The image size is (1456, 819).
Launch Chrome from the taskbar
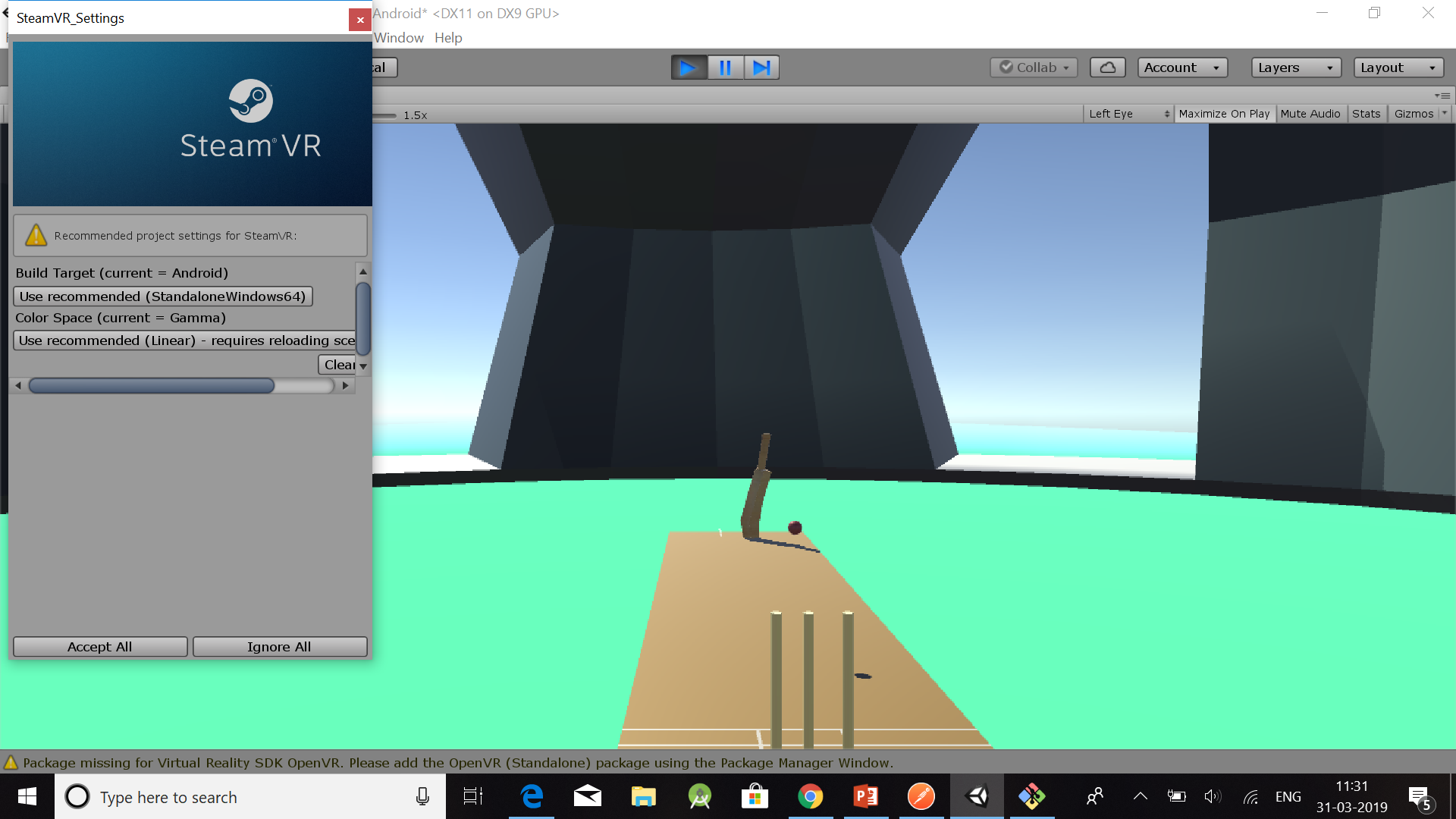point(811,796)
